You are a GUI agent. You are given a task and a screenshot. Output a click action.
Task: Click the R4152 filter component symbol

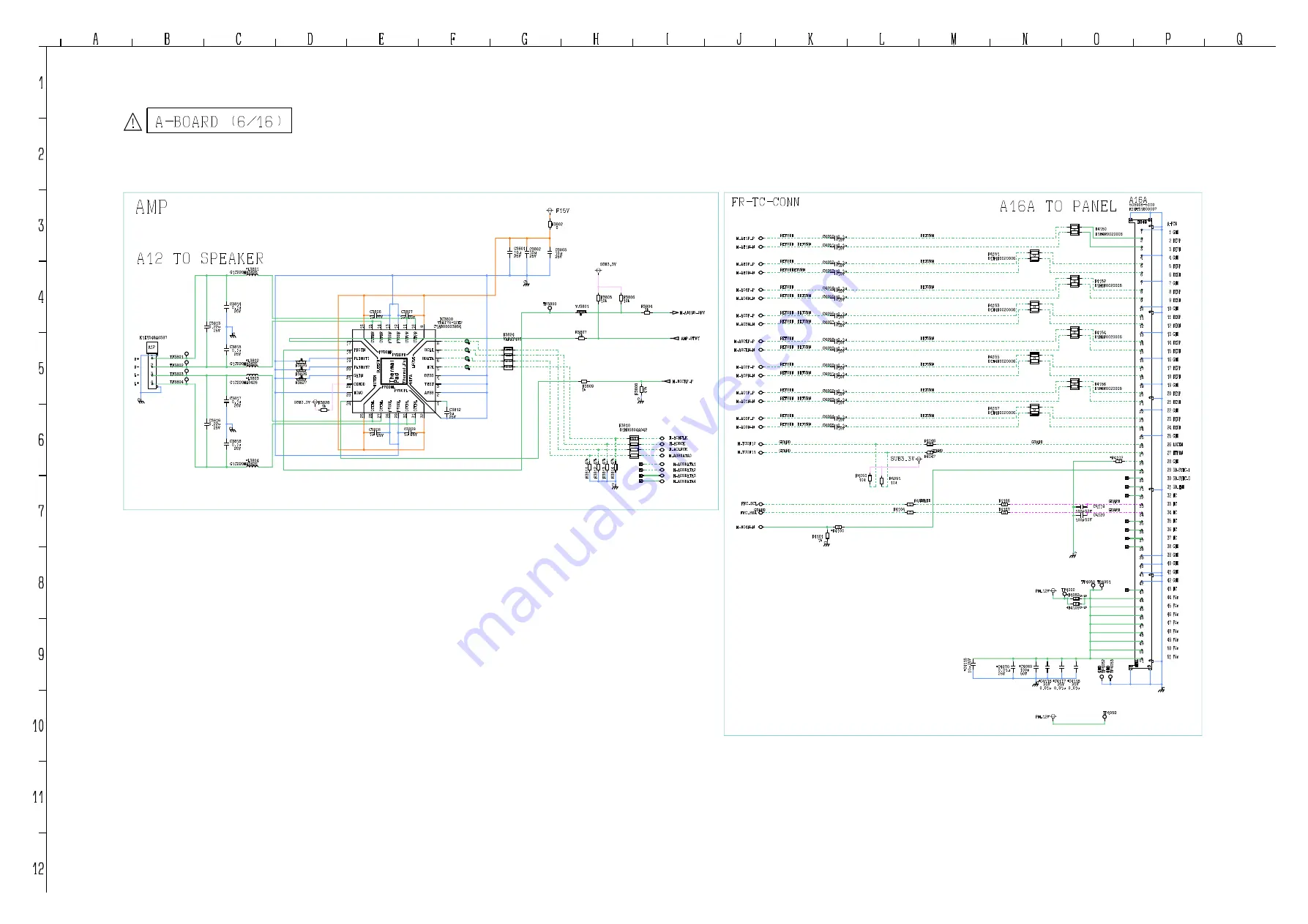[1075, 281]
